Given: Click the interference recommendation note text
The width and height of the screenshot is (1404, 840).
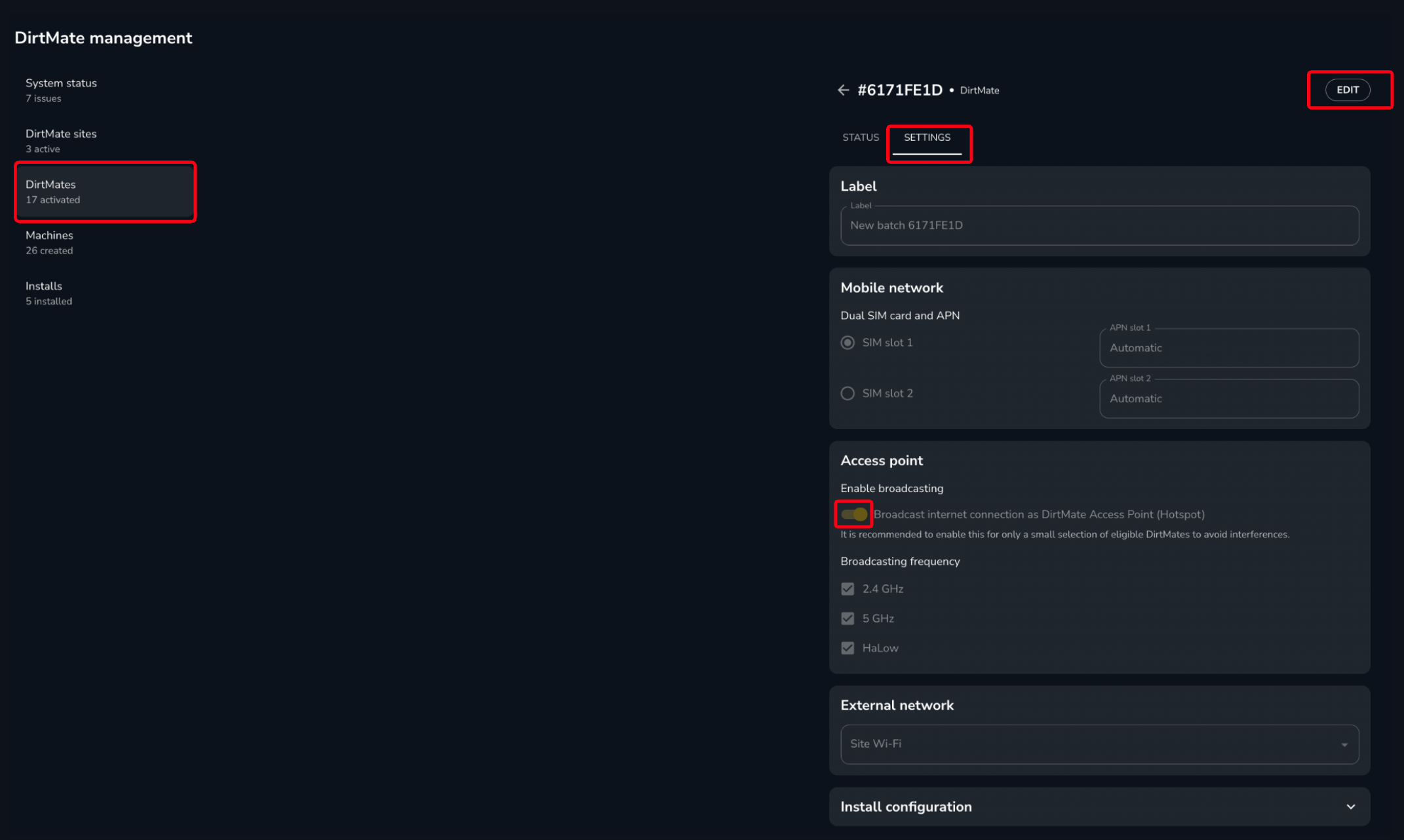Looking at the screenshot, I should click(1064, 535).
